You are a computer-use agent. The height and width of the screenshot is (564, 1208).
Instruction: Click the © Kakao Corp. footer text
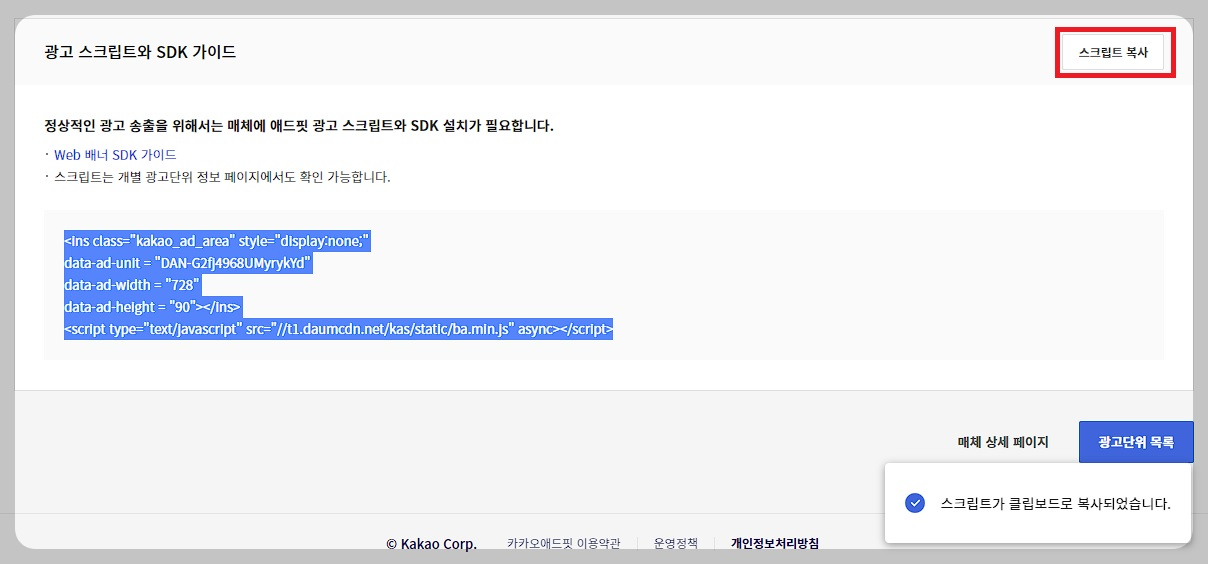pos(431,544)
